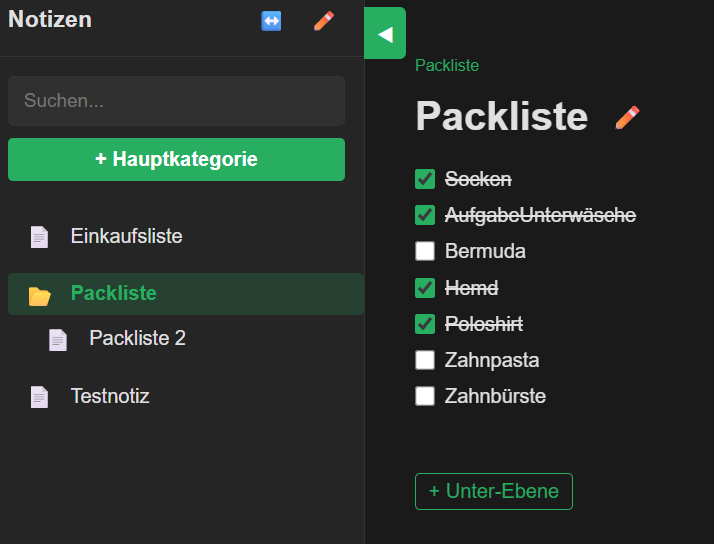Click the yellow folder icon for Packliste
This screenshot has width=714, height=544.
39,295
